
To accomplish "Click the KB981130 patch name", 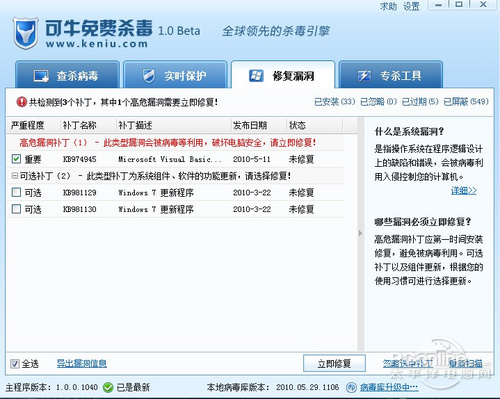I will point(80,209).
